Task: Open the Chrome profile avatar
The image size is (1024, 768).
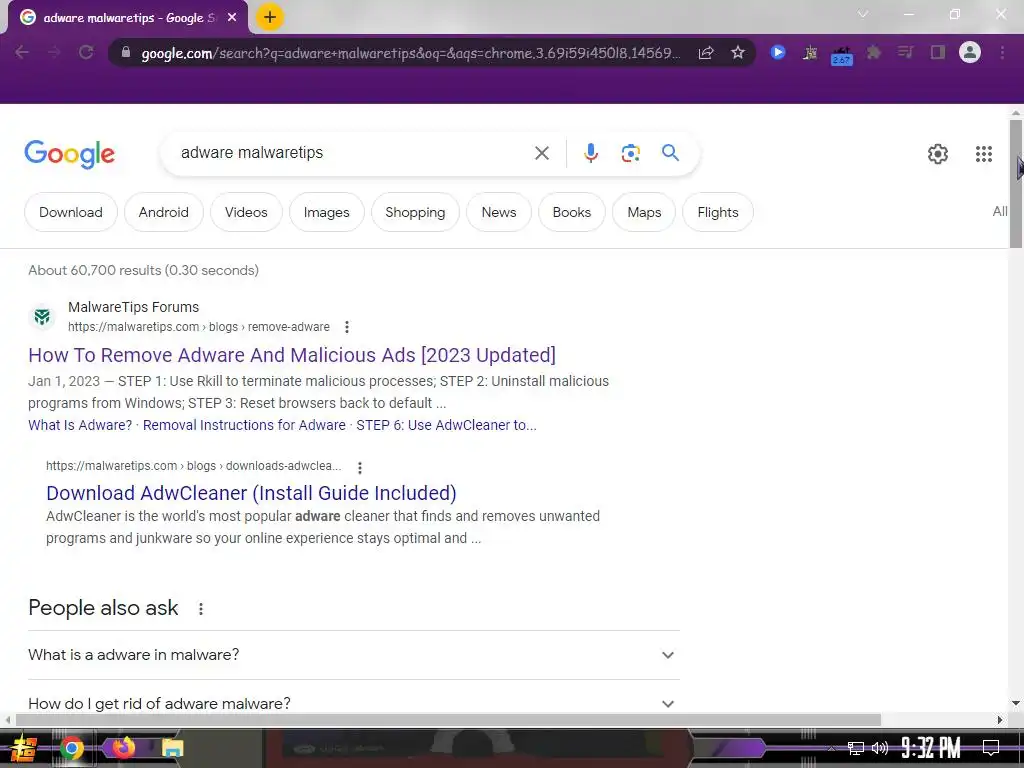Action: (970, 52)
